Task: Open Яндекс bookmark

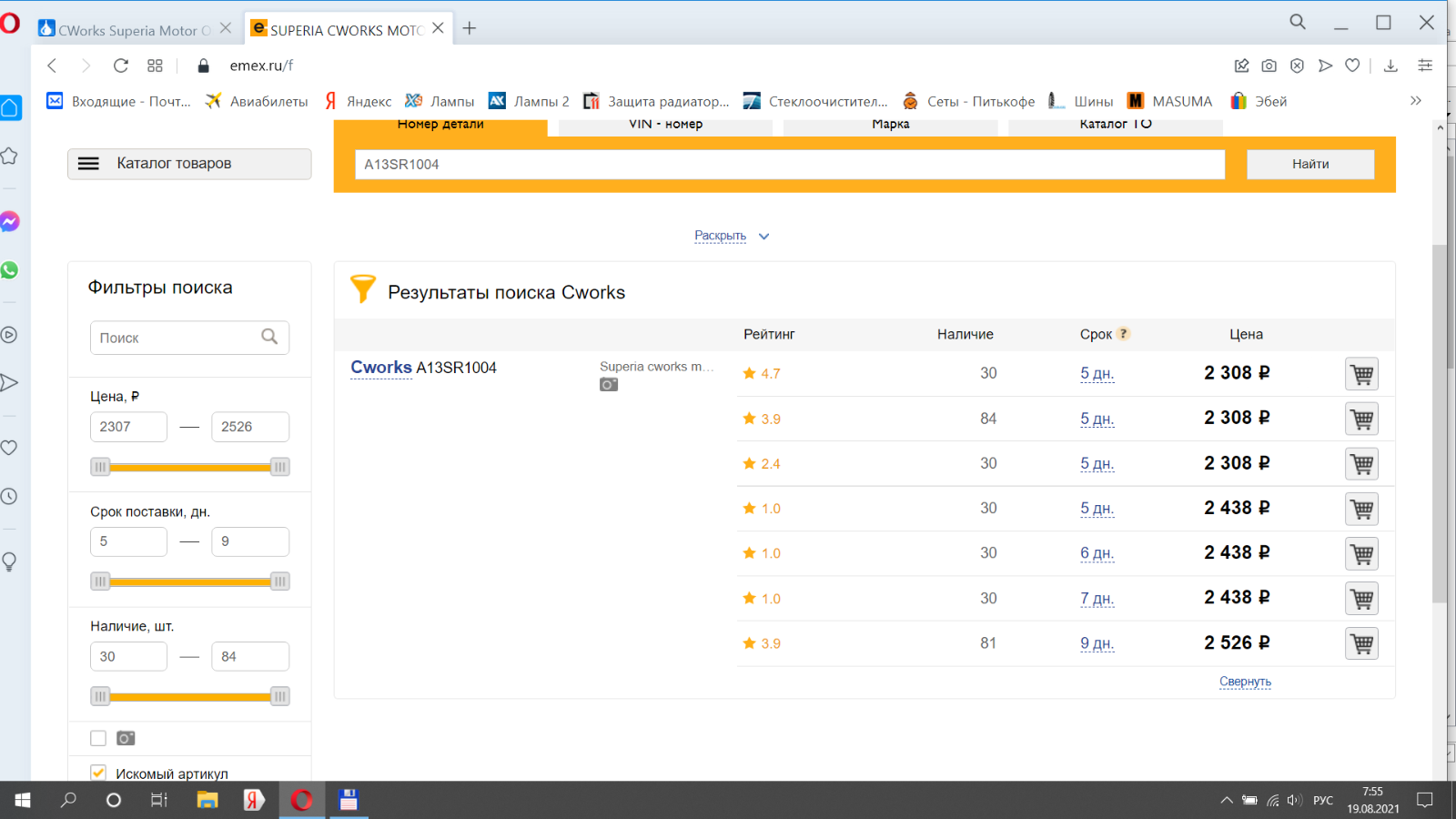Action: pos(358,101)
